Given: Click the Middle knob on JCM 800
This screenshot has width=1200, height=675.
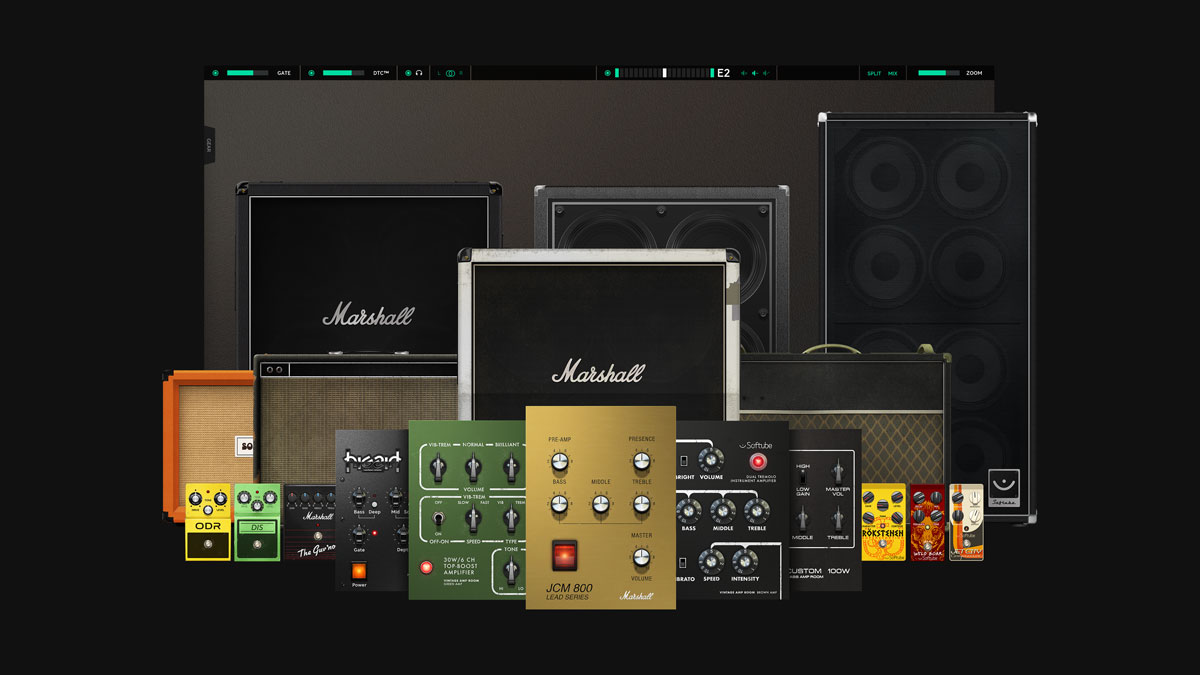Looking at the screenshot, I should (600, 505).
